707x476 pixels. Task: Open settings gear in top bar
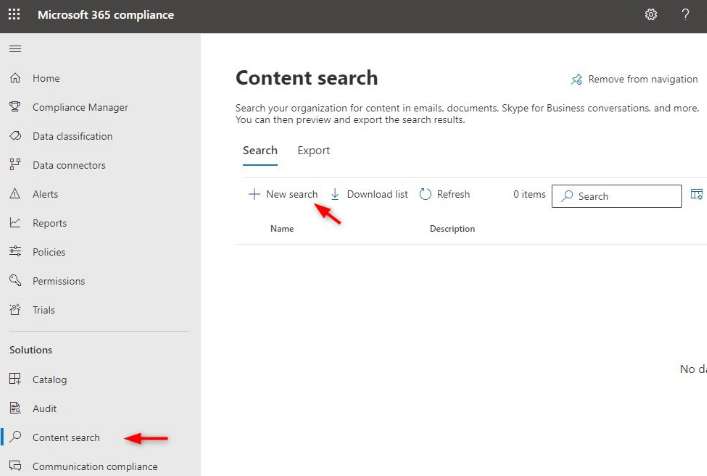click(651, 14)
